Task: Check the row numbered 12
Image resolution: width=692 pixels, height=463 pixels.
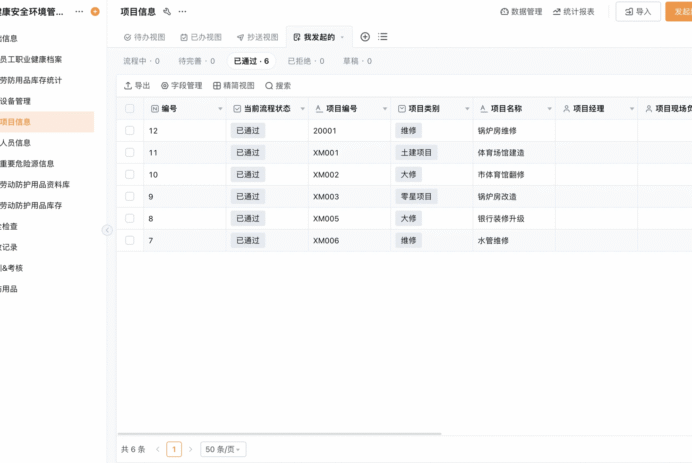Action: click(129, 131)
